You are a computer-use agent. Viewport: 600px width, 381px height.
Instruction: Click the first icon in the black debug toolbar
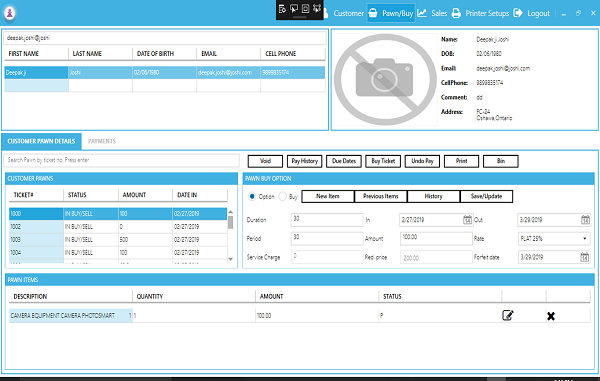[x=282, y=8]
